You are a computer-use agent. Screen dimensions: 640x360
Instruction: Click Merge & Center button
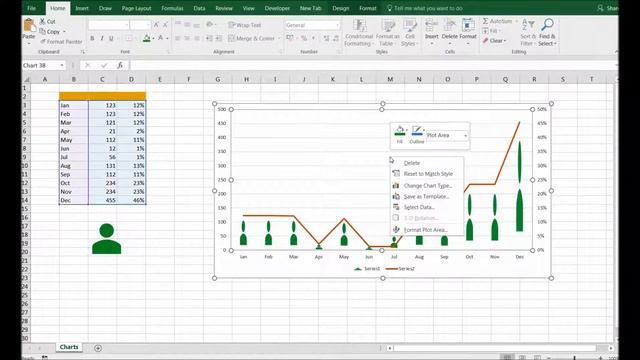point(251,38)
